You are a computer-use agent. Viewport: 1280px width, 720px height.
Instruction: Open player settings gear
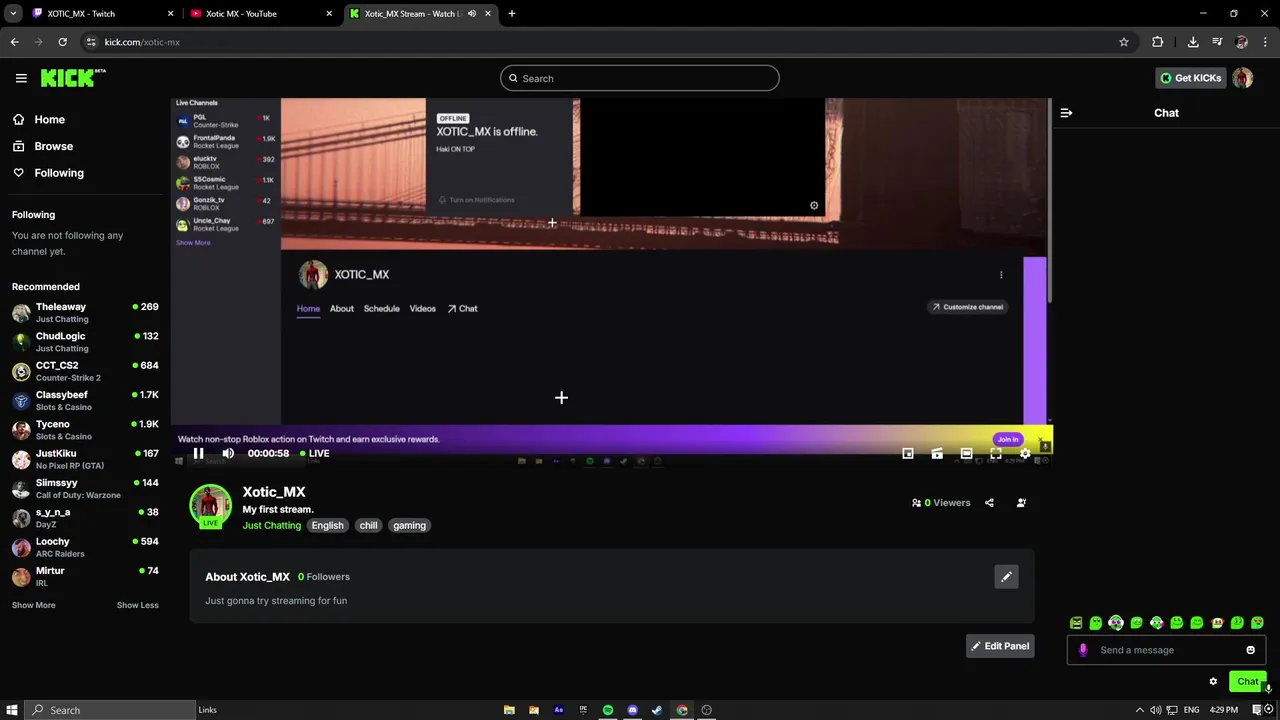point(1025,453)
